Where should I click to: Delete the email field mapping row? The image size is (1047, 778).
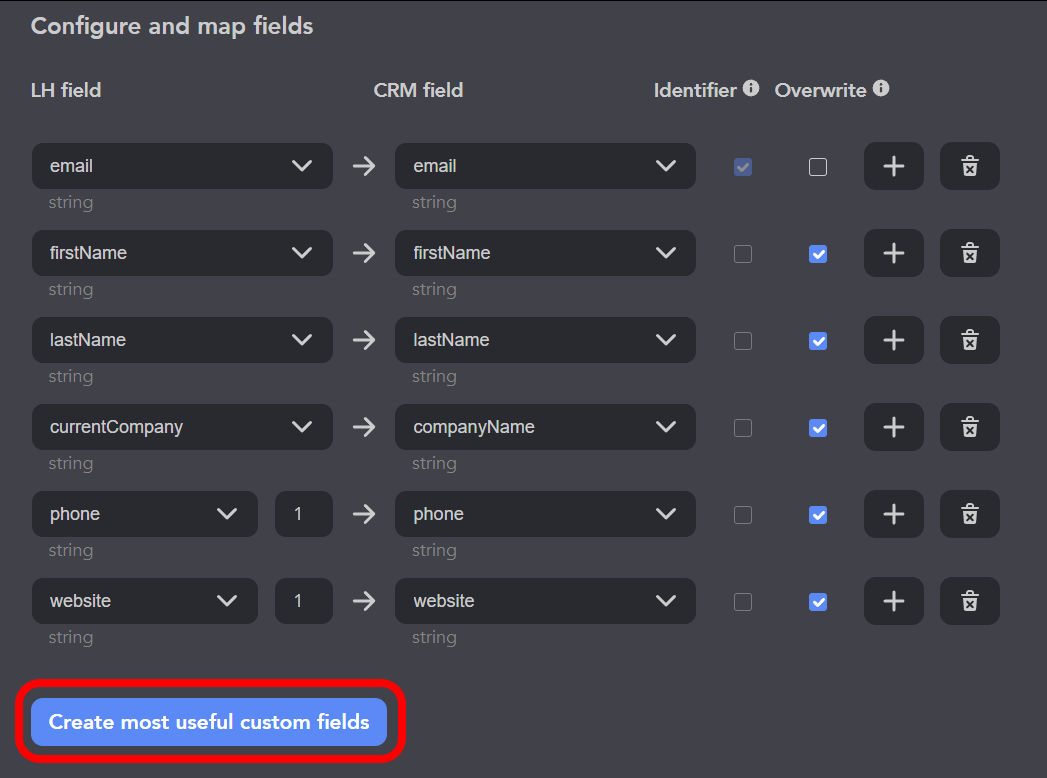[x=970, y=166]
